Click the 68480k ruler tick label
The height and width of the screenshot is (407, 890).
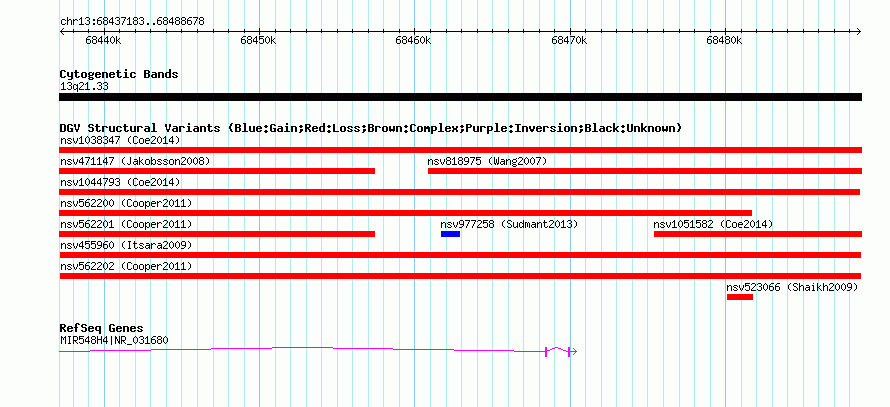[x=724, y=41]
